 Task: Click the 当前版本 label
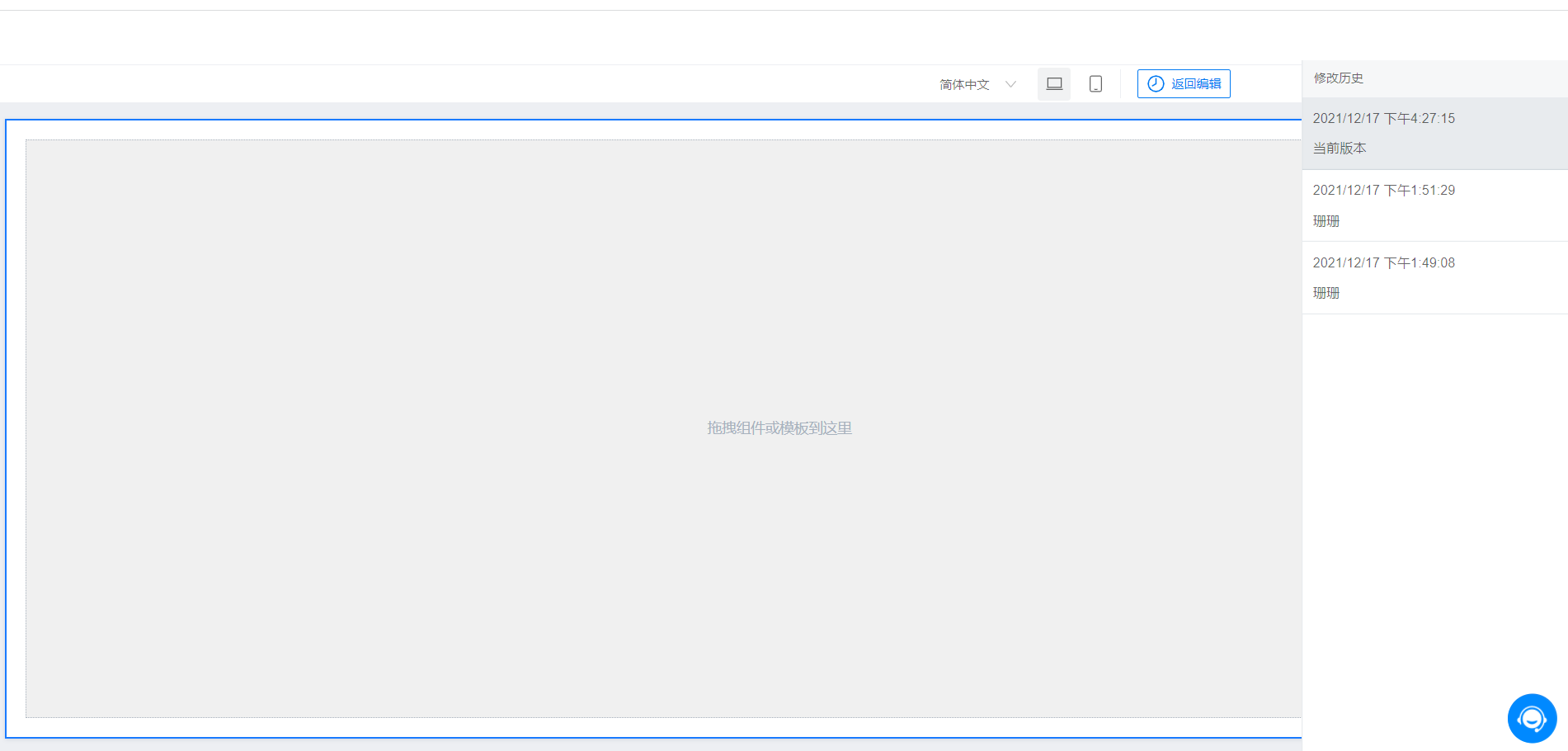point(1340,149)
